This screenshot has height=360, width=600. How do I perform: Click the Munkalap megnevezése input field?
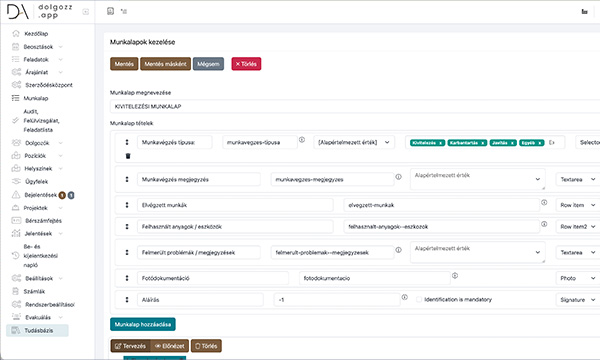pyautogui.click(x=355, y=106)
